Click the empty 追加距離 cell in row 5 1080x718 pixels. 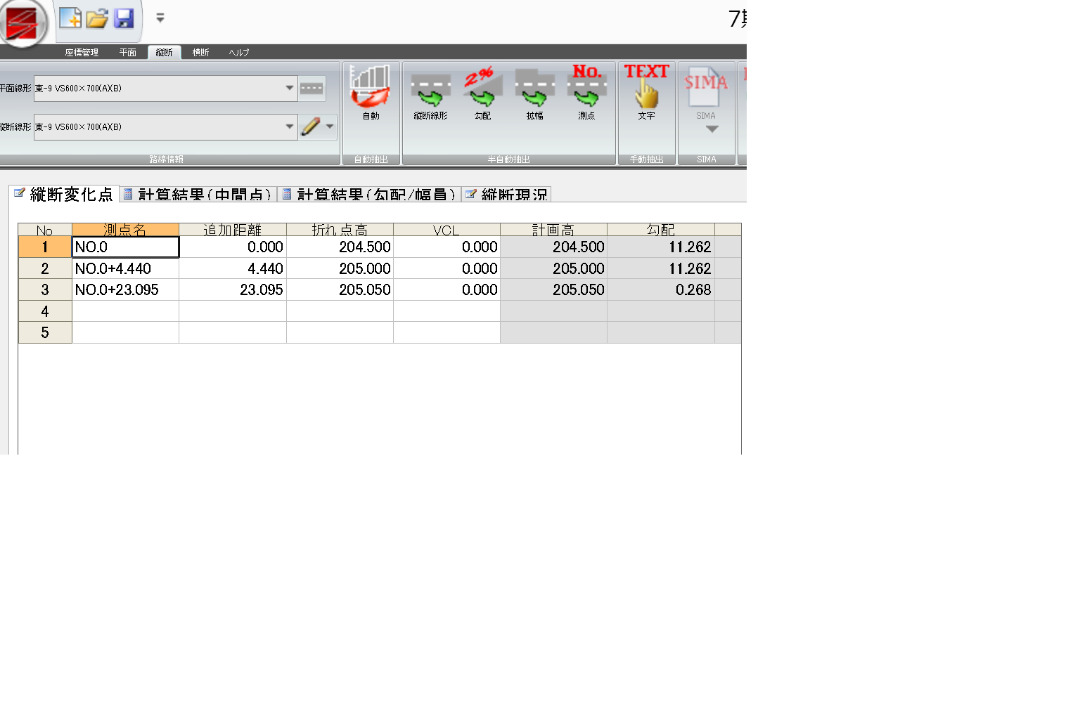pos(233,332)
